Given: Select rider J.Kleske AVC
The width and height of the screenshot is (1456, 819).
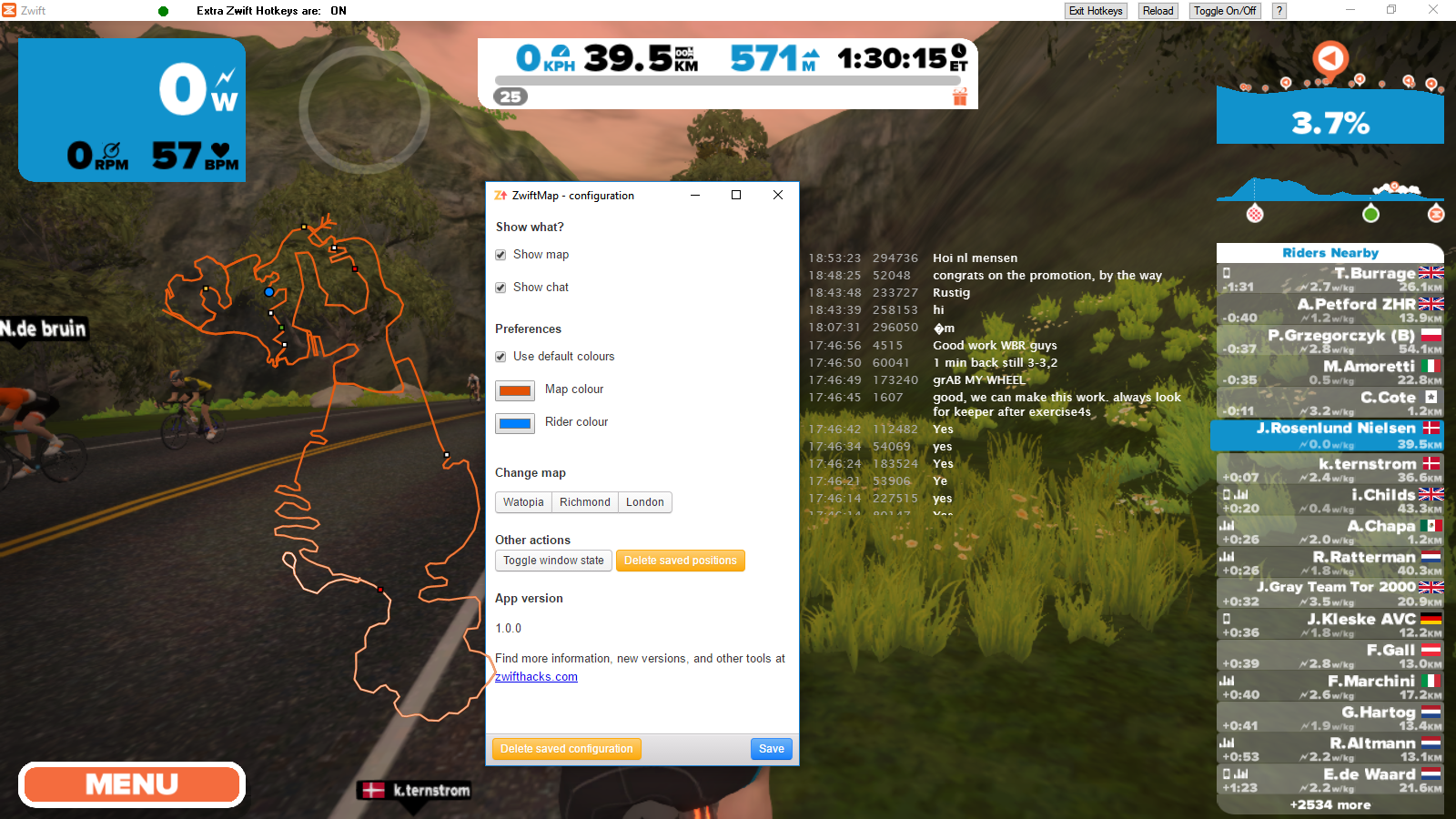Looking at the screenshot, I should point(1330,624).
